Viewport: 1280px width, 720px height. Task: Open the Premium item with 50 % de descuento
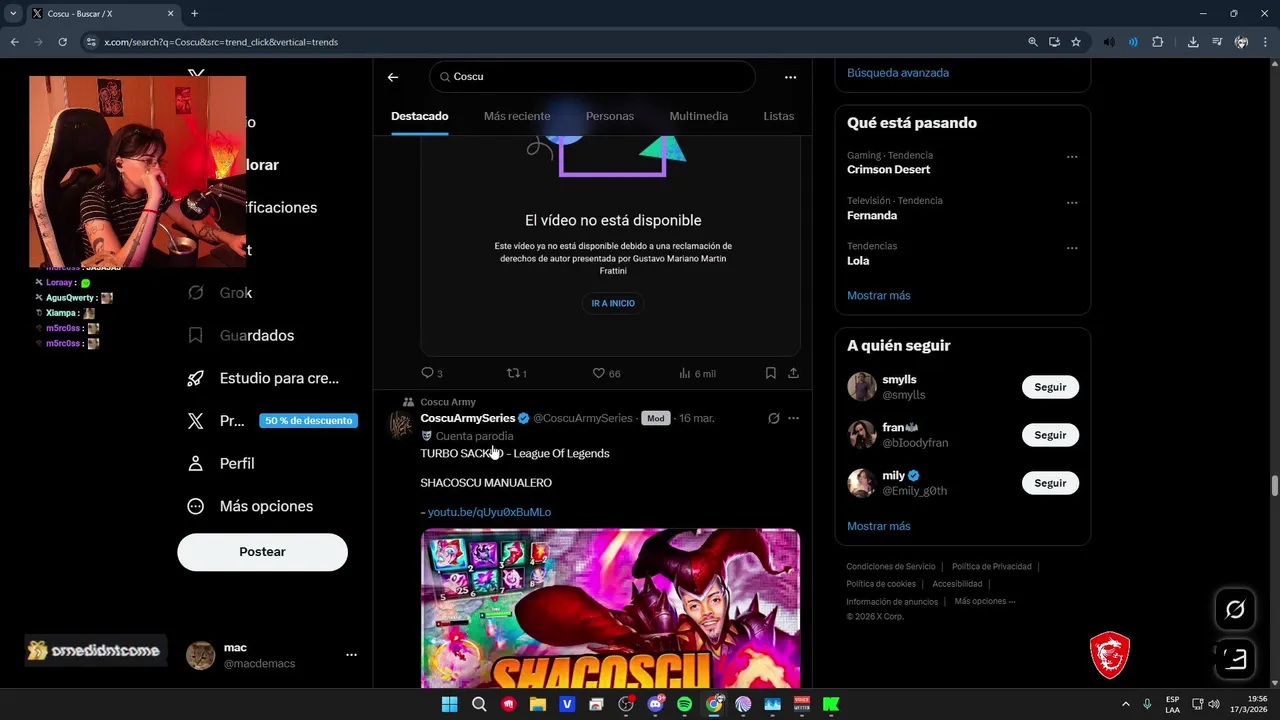(x=271, y=421)
